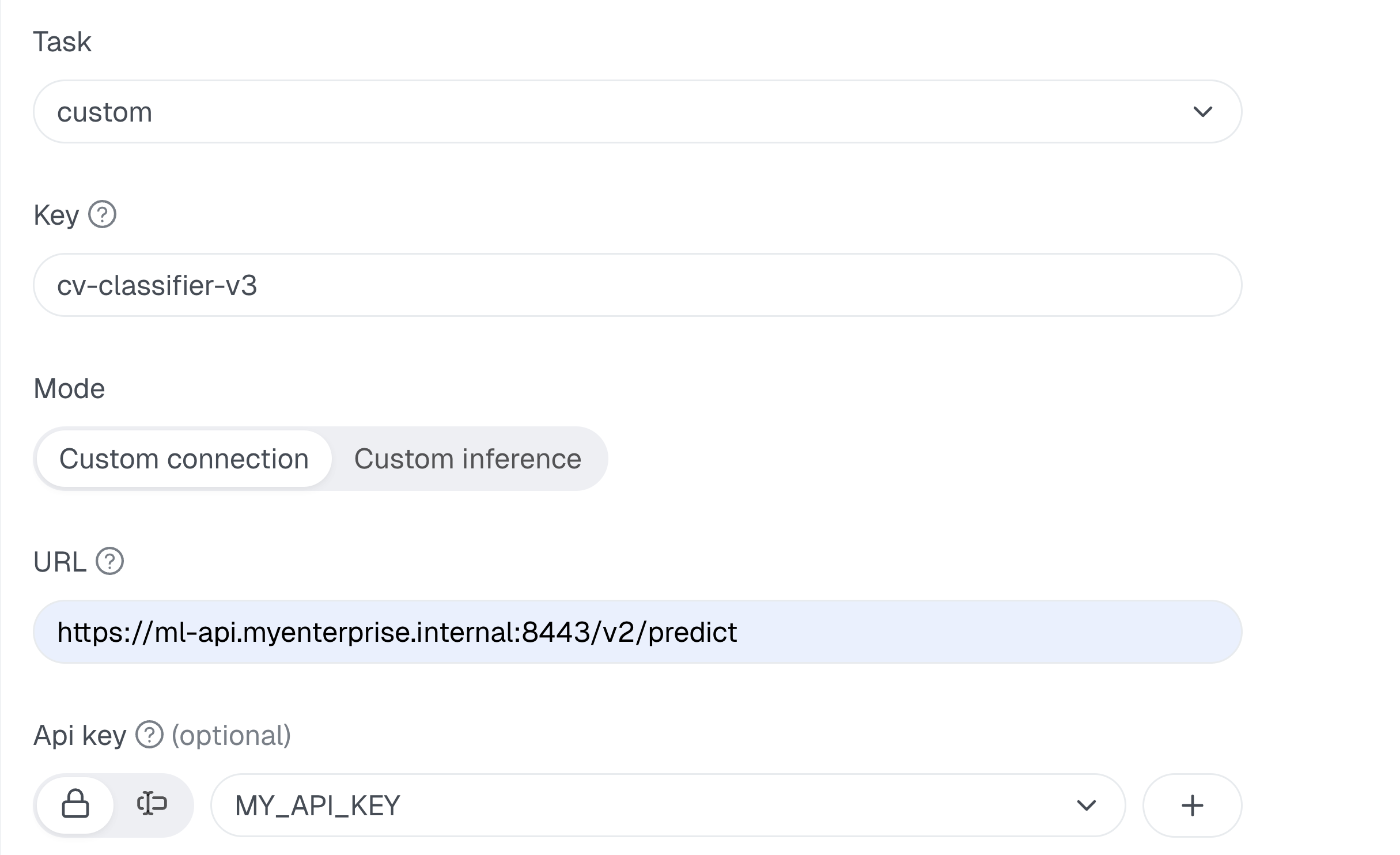Select the Custom connection mode
Viewport: 1400px width, 855px height.
184,459
